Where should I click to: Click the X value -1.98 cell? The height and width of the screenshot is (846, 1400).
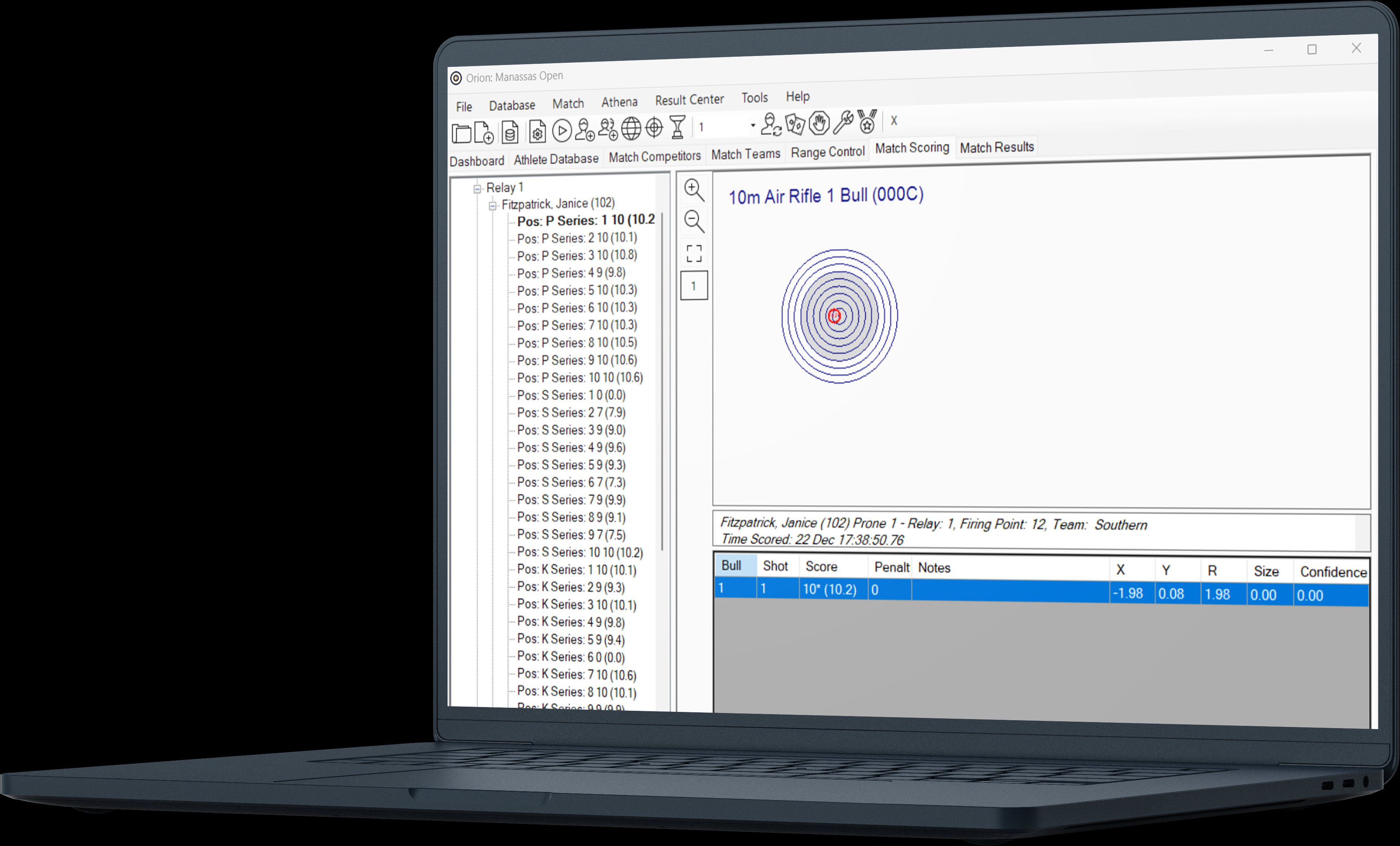pyautogui.click(x=1132, y=593)
